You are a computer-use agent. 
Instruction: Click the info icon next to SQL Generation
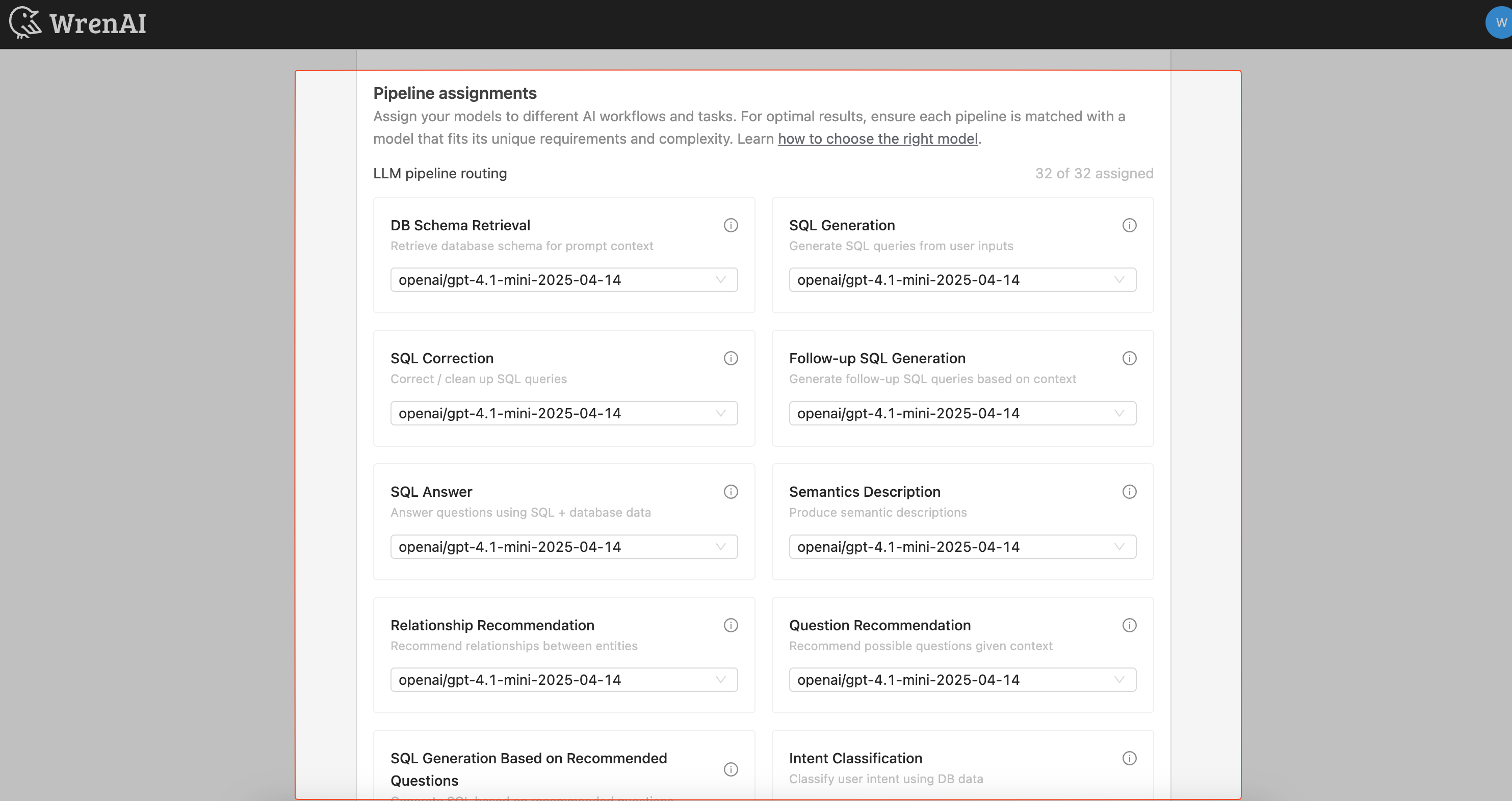point(1129,225)
